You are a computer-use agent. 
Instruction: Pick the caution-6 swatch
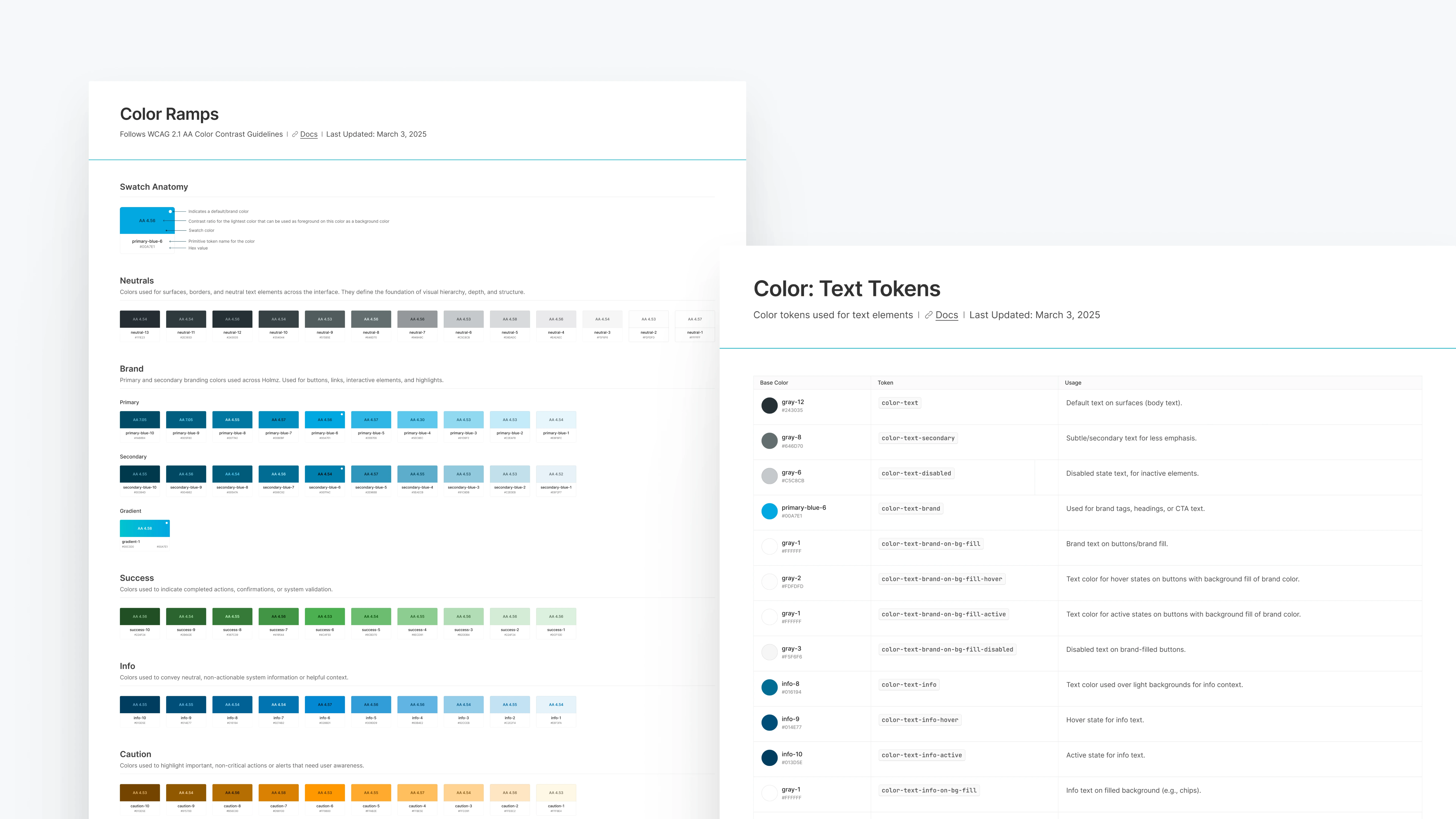point(325,800)
